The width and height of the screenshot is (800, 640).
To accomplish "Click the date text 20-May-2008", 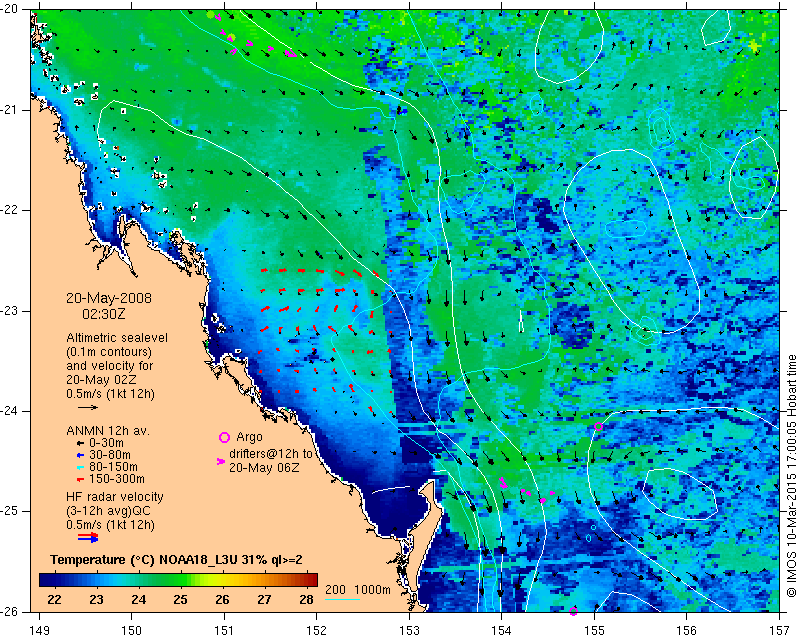I will click(109, 298).
